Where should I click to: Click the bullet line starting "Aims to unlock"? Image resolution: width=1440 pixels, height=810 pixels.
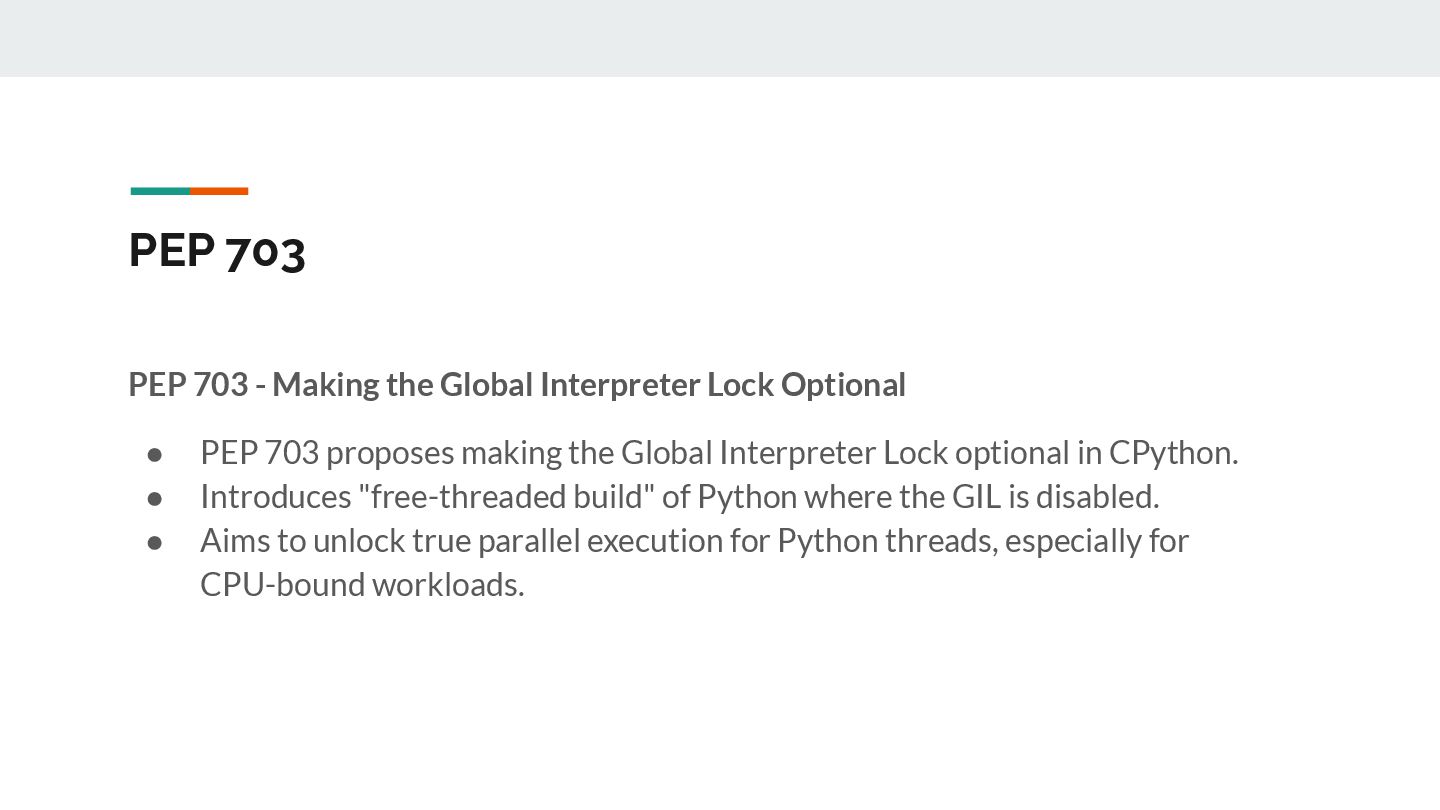(x=694, y=540)
